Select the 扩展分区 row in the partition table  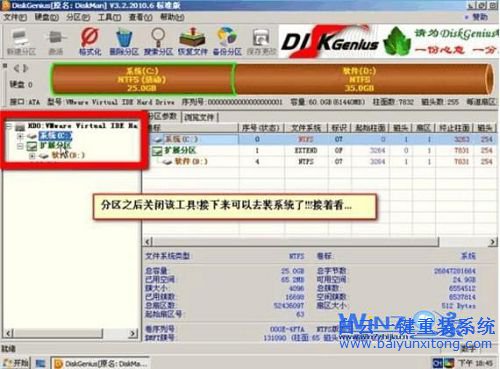(x=320, y=151)
